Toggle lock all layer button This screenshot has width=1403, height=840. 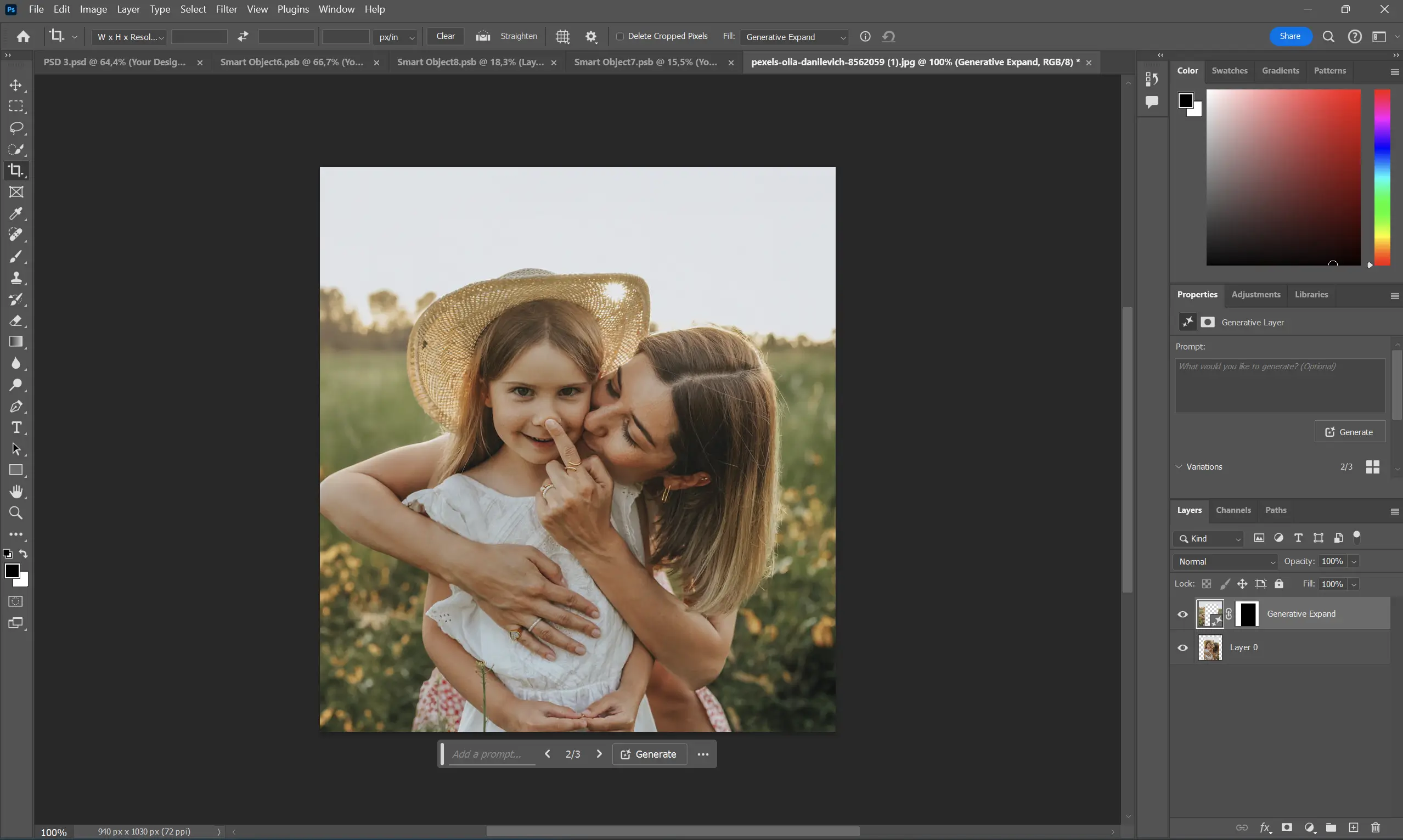[1278, 584]
